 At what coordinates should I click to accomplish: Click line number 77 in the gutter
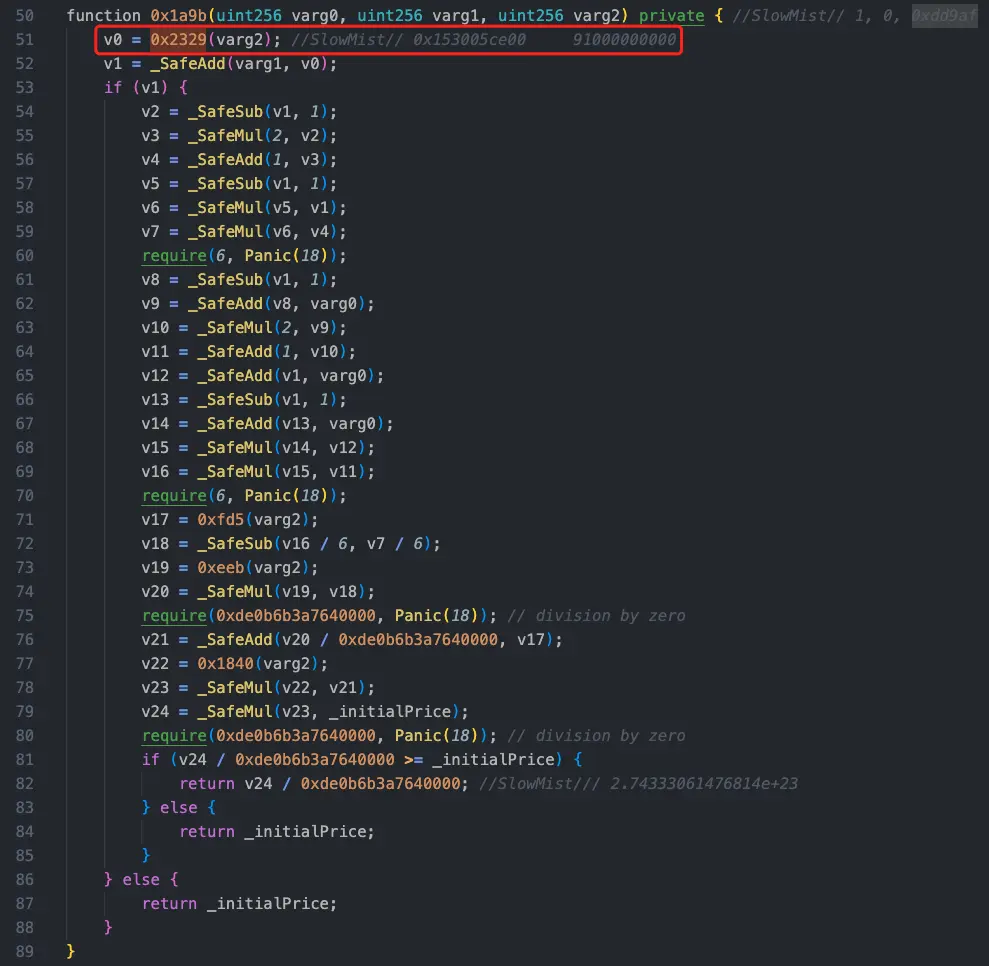tap(25, 663)
